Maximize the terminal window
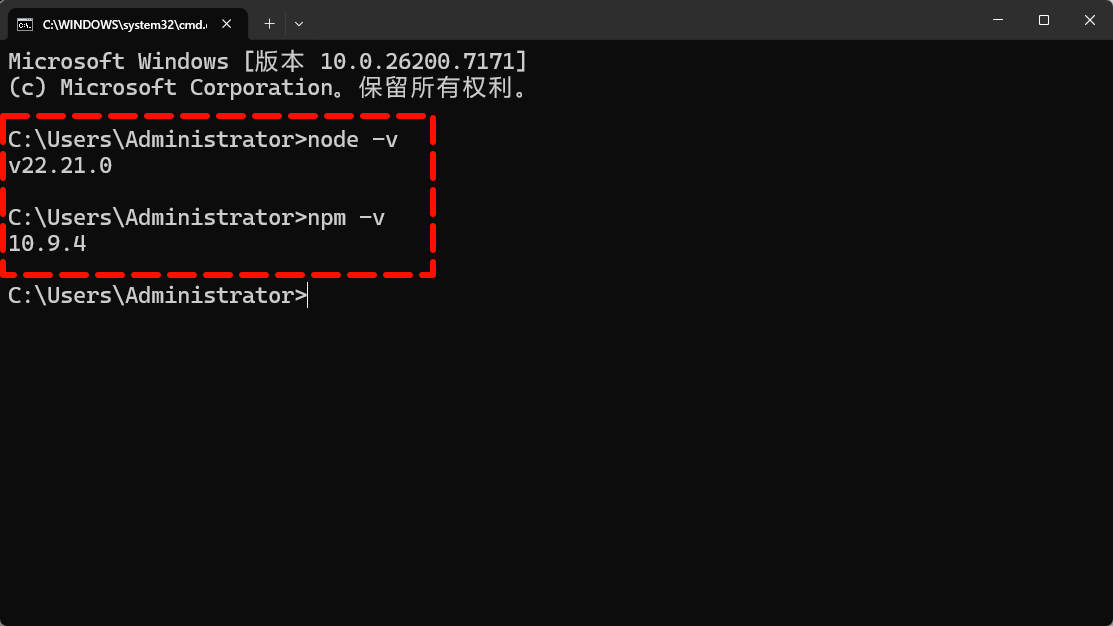 (x=1044, y=20)
